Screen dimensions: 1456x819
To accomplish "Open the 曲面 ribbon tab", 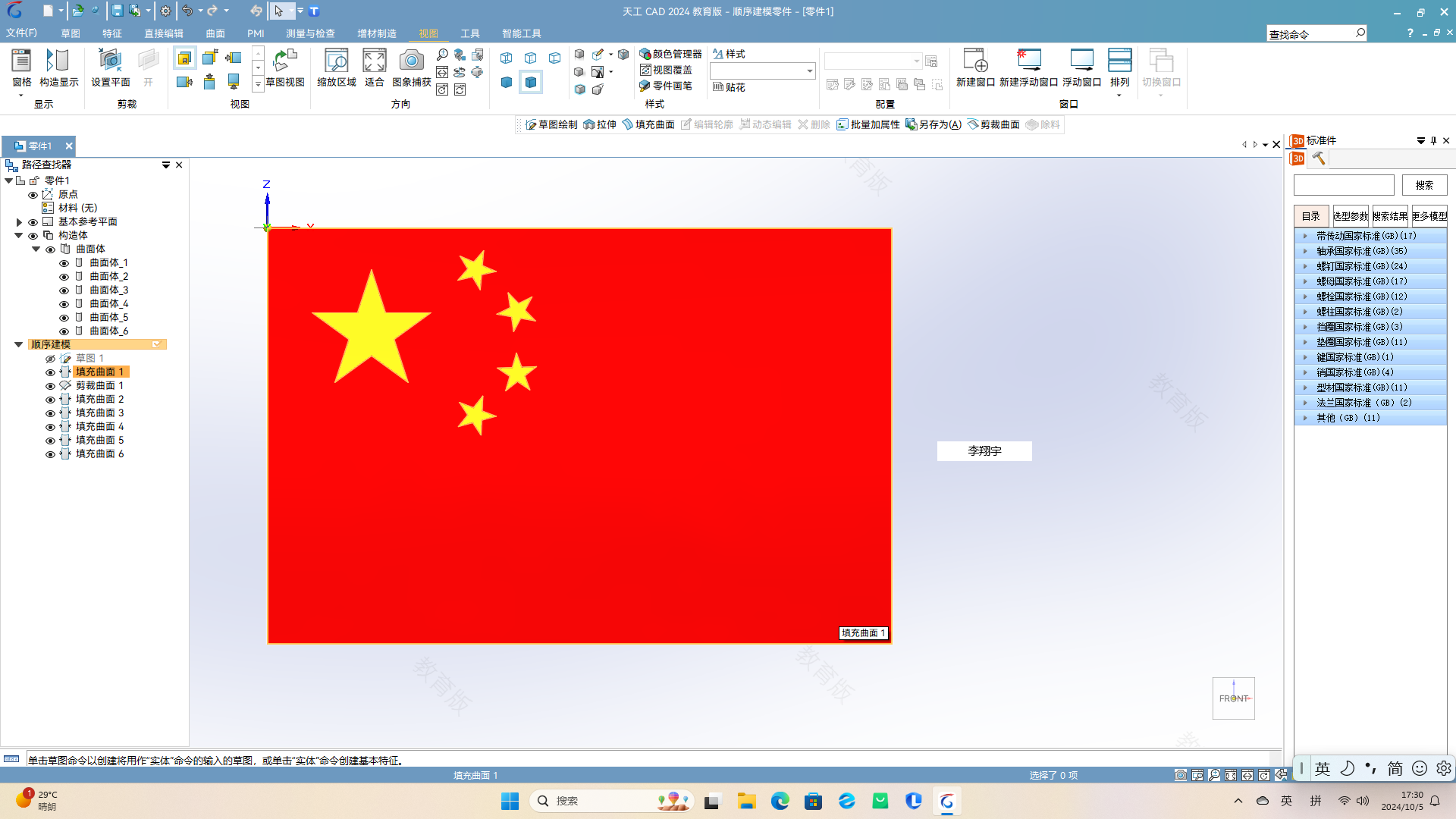I will [x=215, y=33].
